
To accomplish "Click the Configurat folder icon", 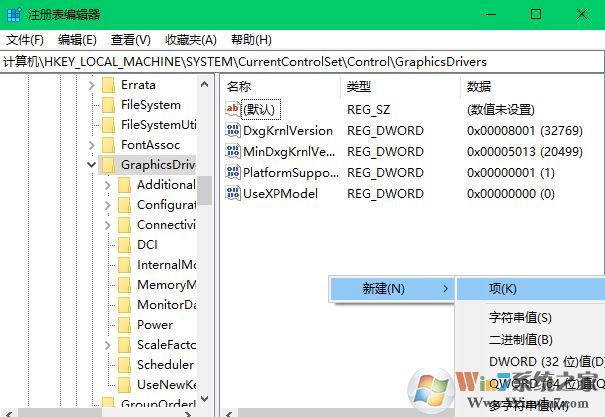I will (124, 205).
